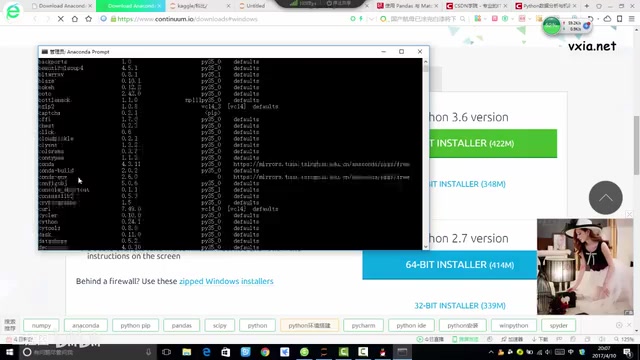Click Anaconda Prompt vertical scrollbar
640x360 pixels.
[426, 154]
